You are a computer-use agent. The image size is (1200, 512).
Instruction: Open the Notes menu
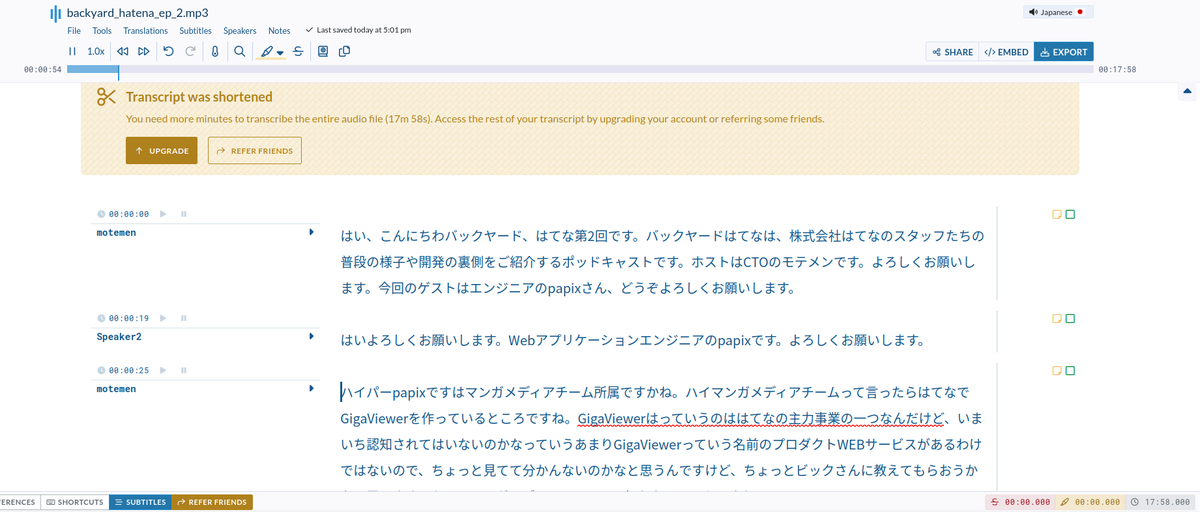click(x=279, y=31)
